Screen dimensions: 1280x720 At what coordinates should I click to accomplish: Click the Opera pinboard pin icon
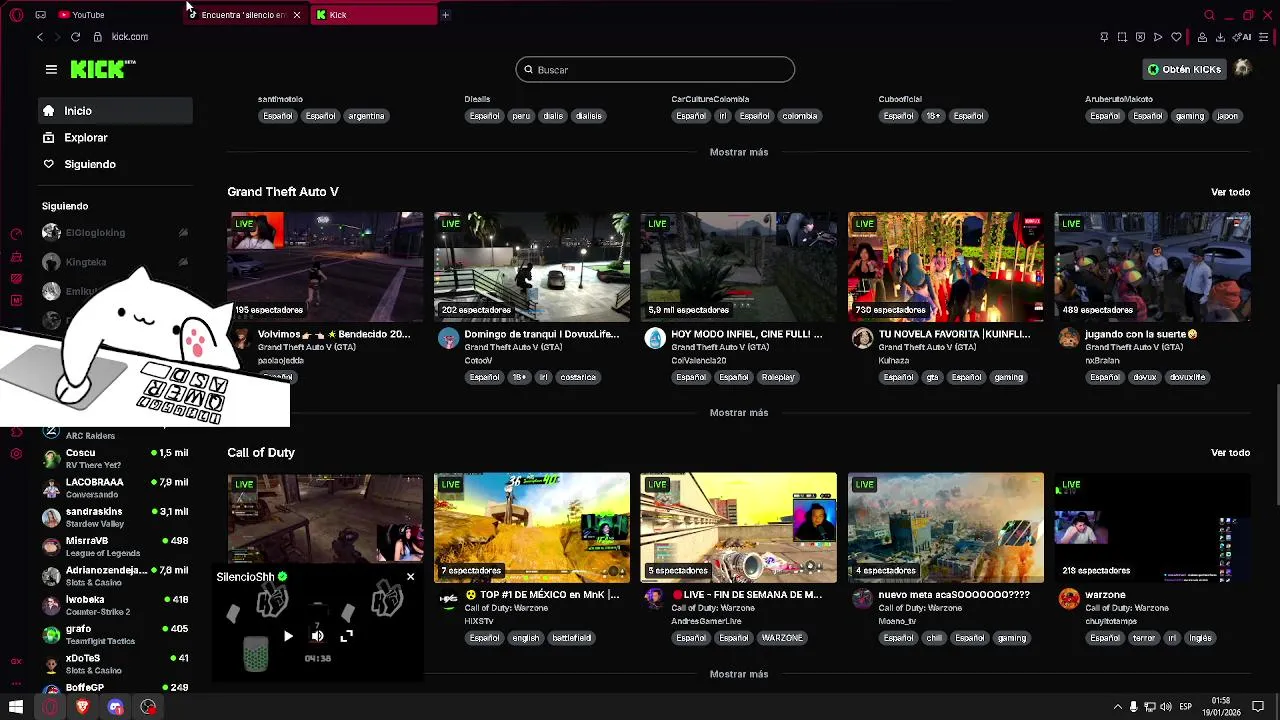pyautogui.click(x=1104, y=37)
